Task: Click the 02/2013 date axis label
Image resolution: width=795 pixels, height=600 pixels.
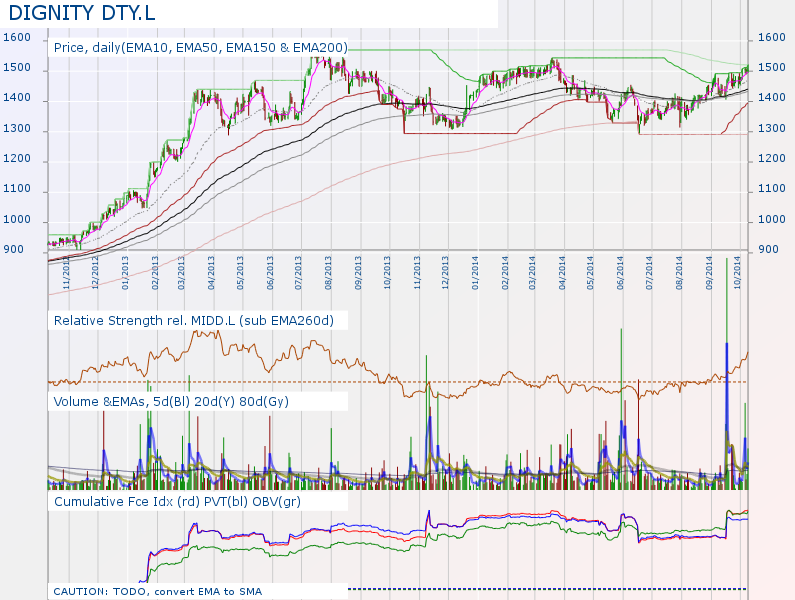Action: coord(155,273)
